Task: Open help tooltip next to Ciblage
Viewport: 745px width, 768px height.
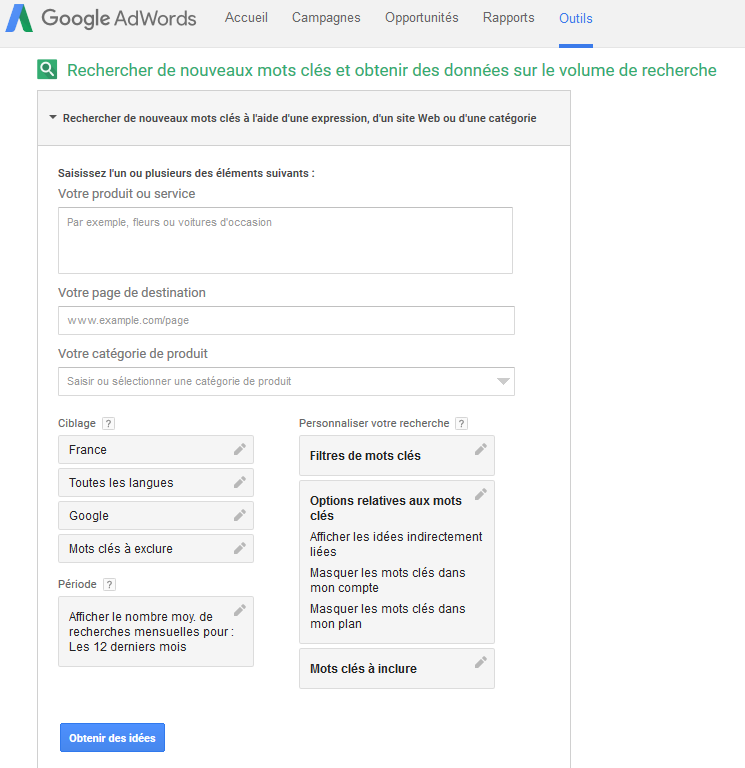Action: coord(108,424)
